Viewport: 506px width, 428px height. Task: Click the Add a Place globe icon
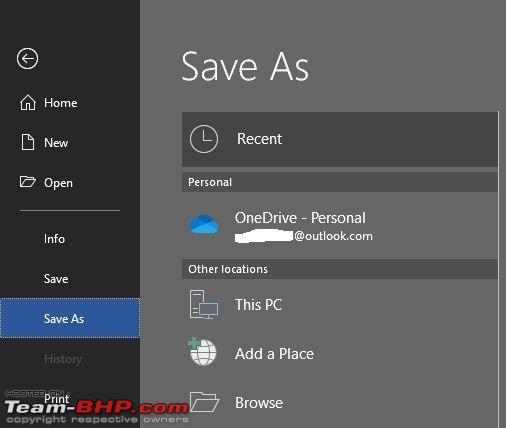point(203,351)
